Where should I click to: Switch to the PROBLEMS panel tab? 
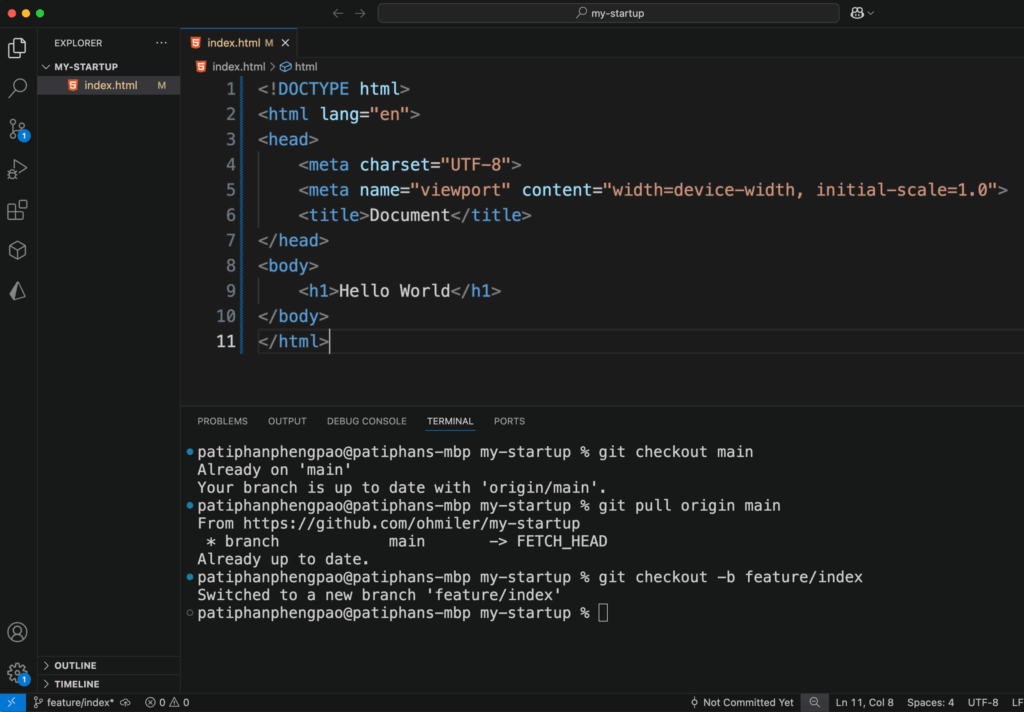(222, 421)
